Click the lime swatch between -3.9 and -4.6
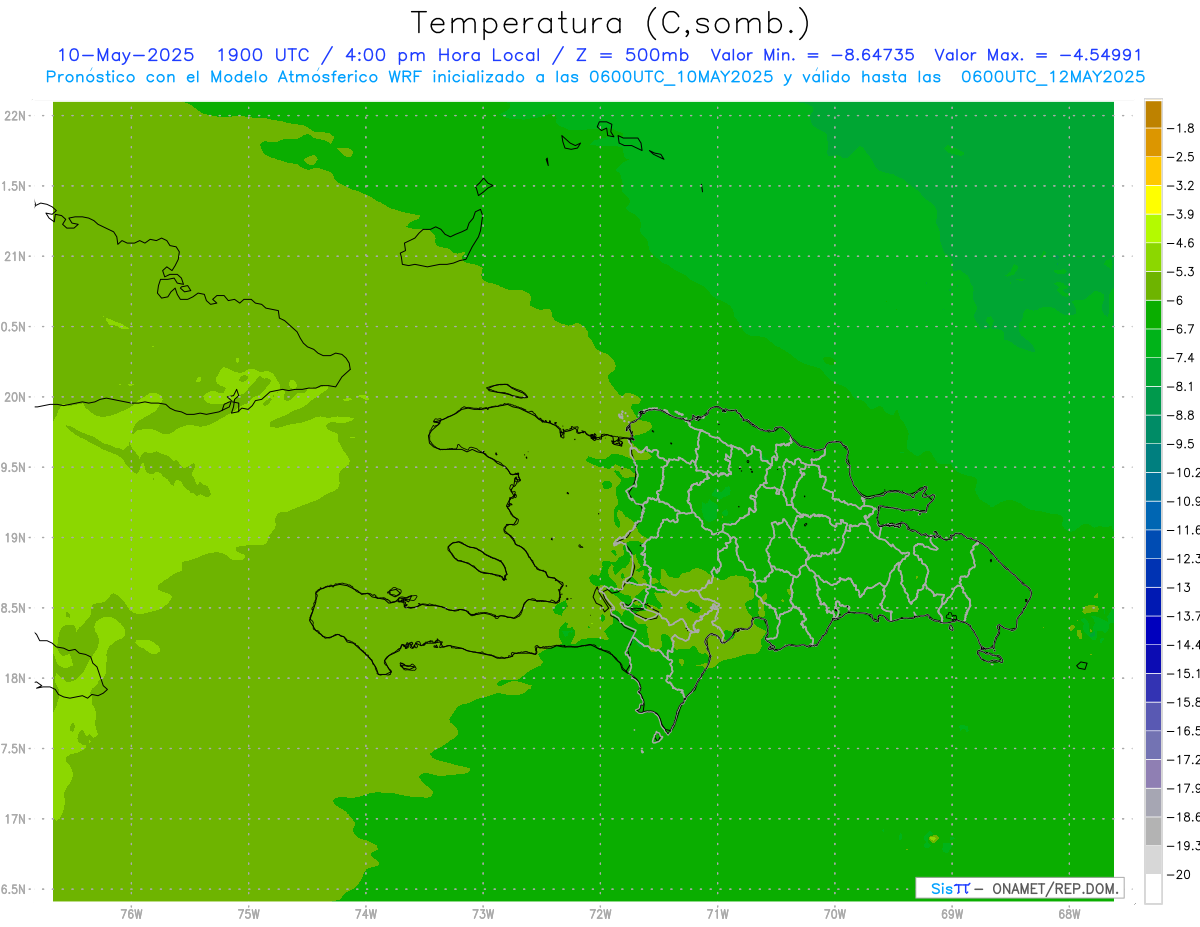The width and height of the screenshot is (1200, 927). tap(1153, 229)
